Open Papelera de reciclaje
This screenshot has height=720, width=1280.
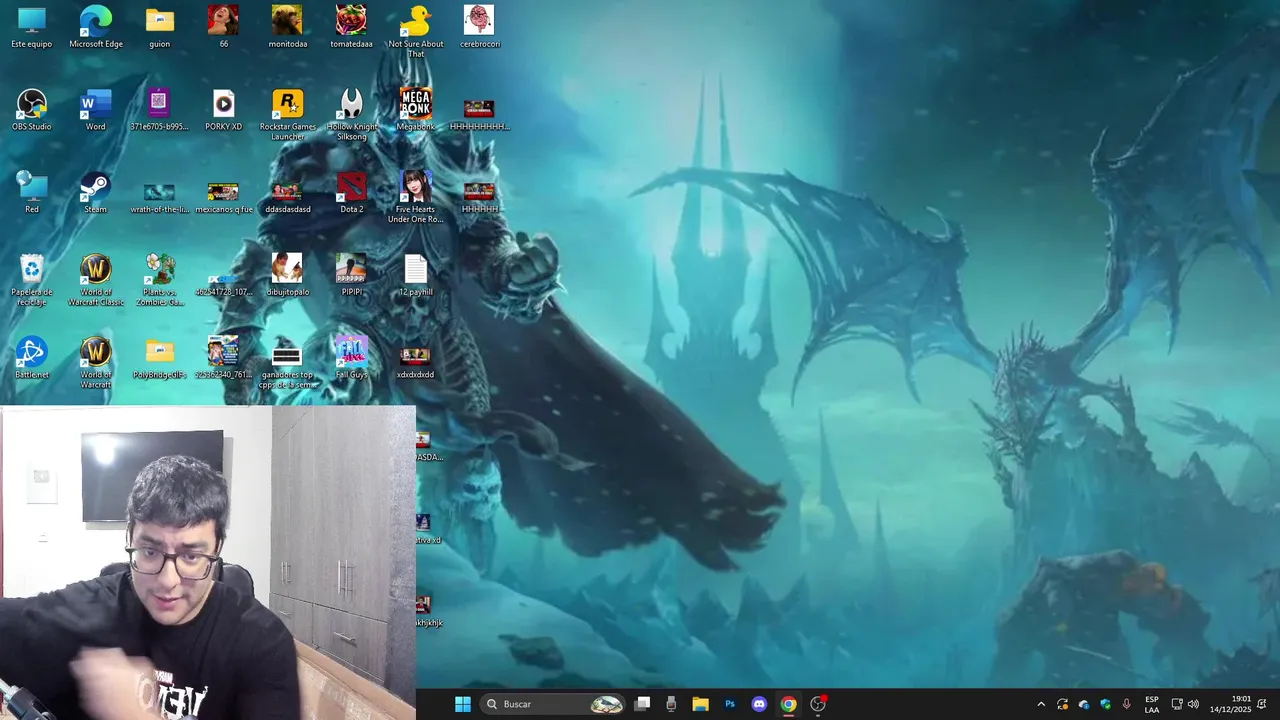pos(32,280)
